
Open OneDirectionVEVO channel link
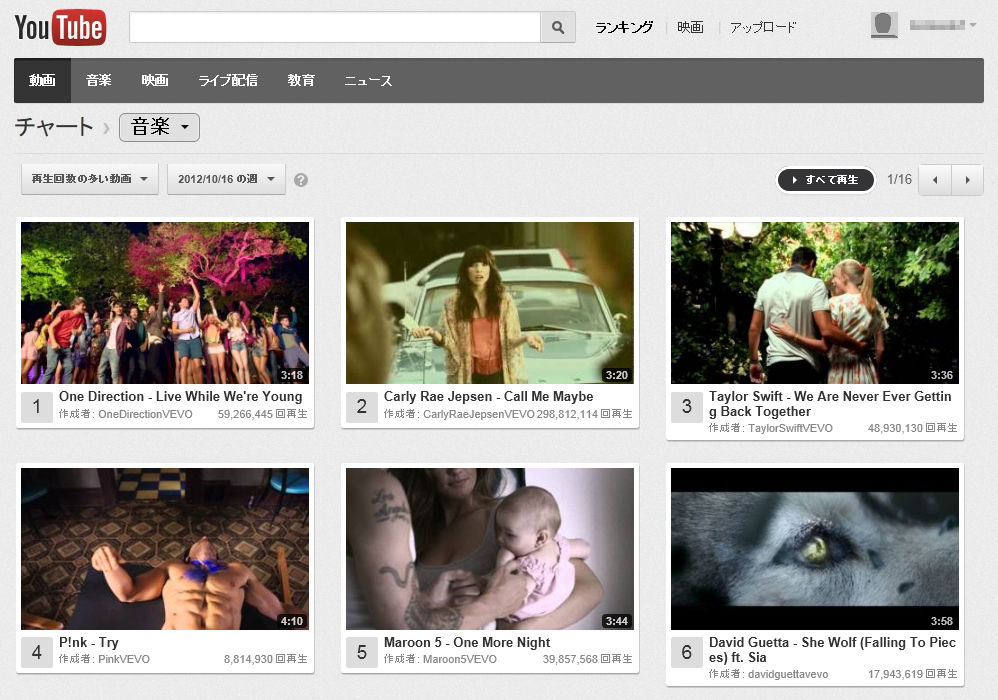click(145, 414)
